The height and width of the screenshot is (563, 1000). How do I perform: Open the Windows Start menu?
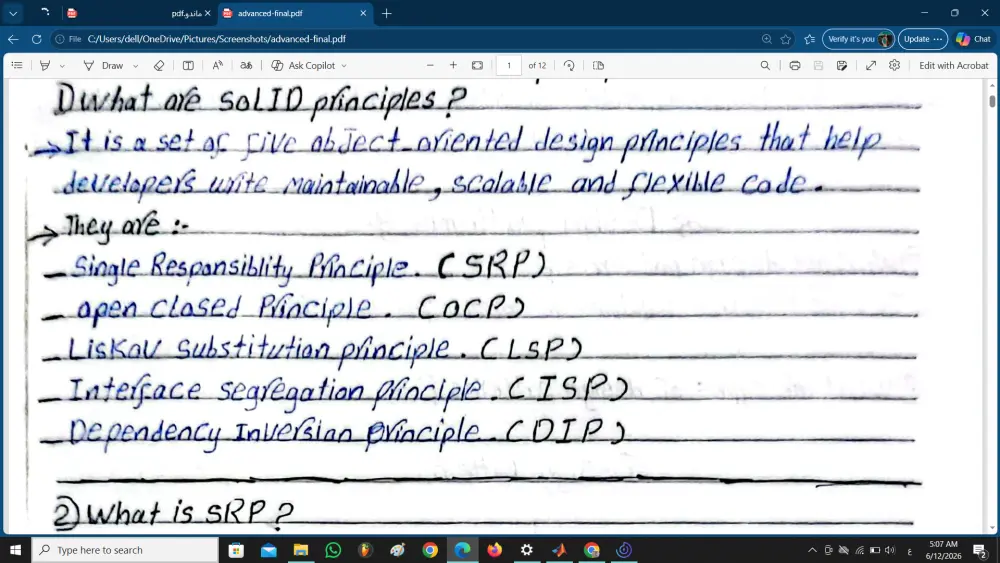pos(15,550)
